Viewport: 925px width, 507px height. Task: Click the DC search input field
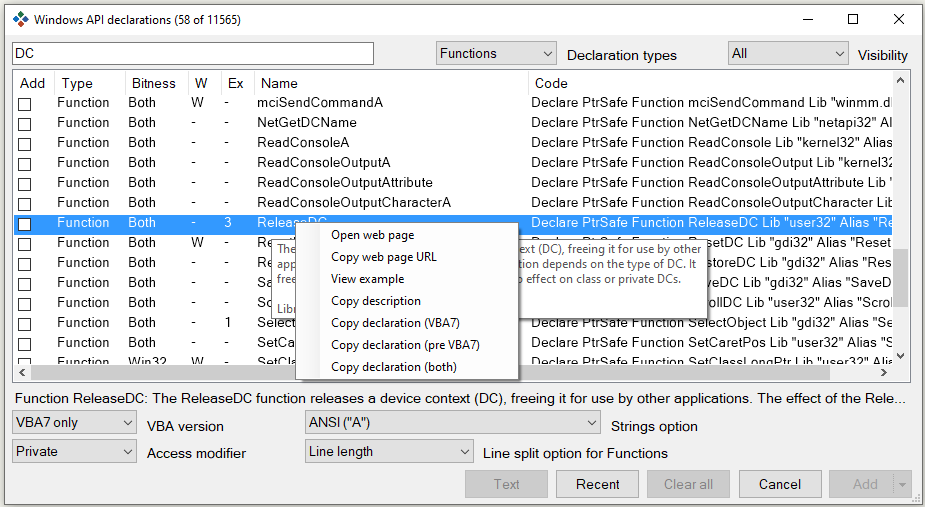(193, 53)
